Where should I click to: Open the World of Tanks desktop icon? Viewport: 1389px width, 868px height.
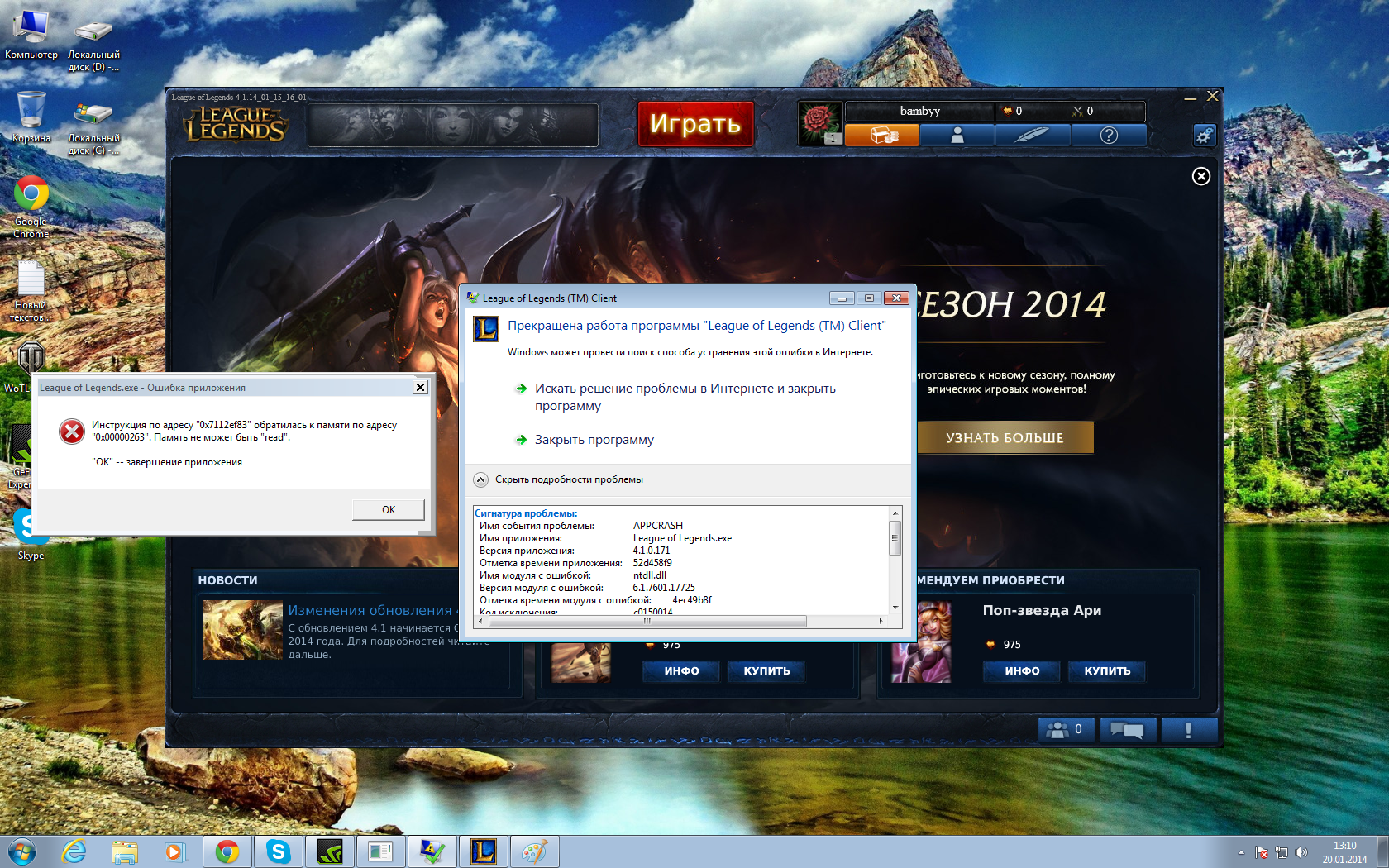coord(31,359)
